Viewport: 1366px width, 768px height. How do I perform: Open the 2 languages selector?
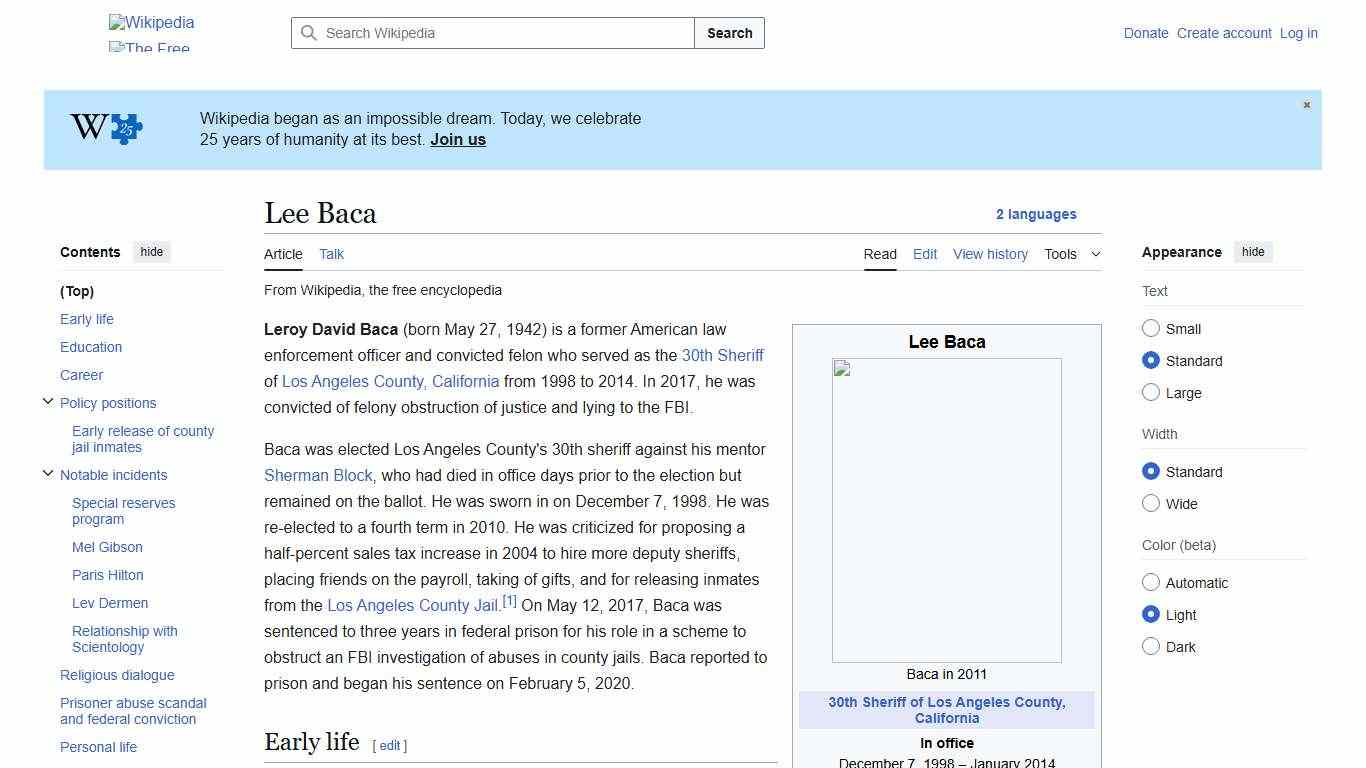[1036, 214]
